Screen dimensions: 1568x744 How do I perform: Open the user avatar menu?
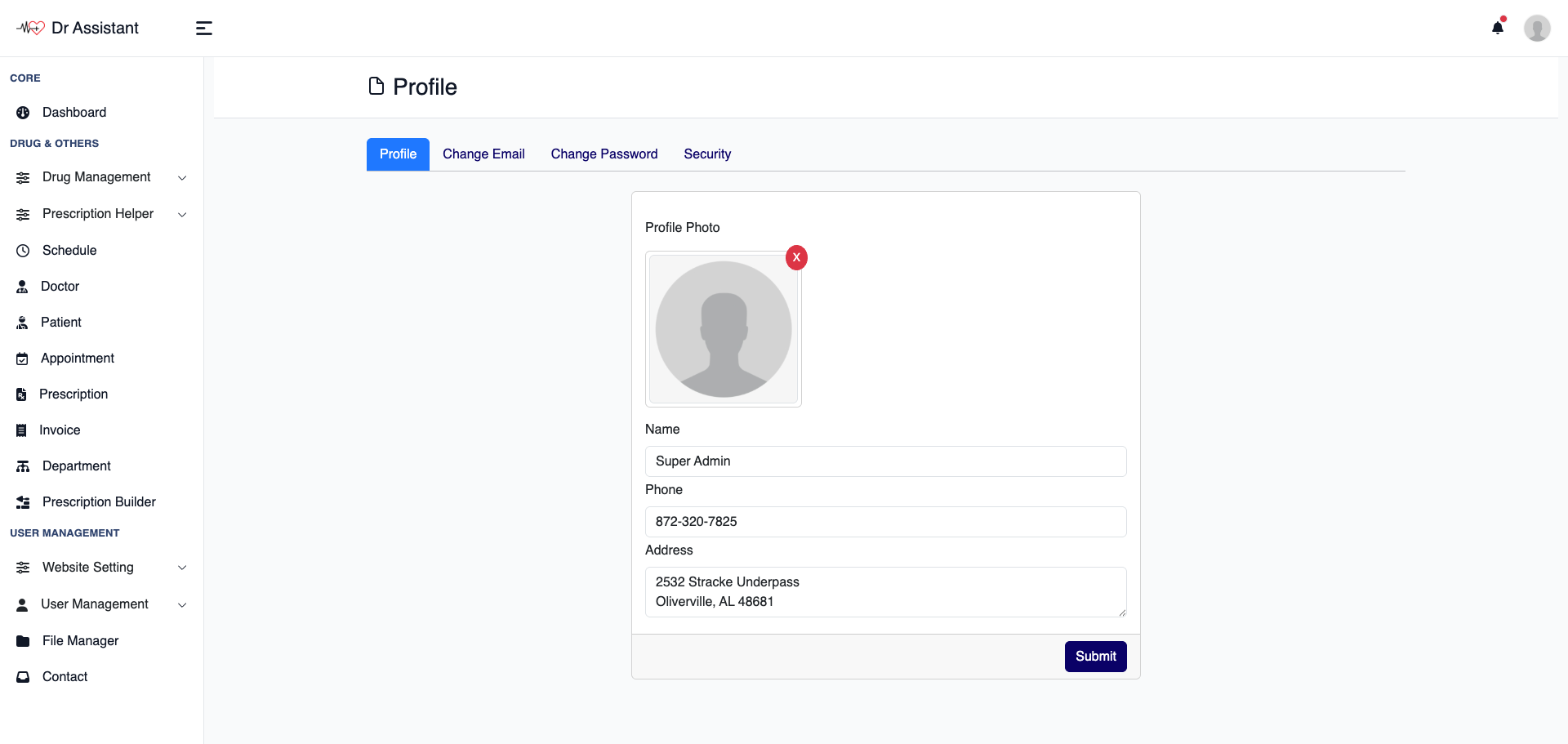click(1536, 28)
